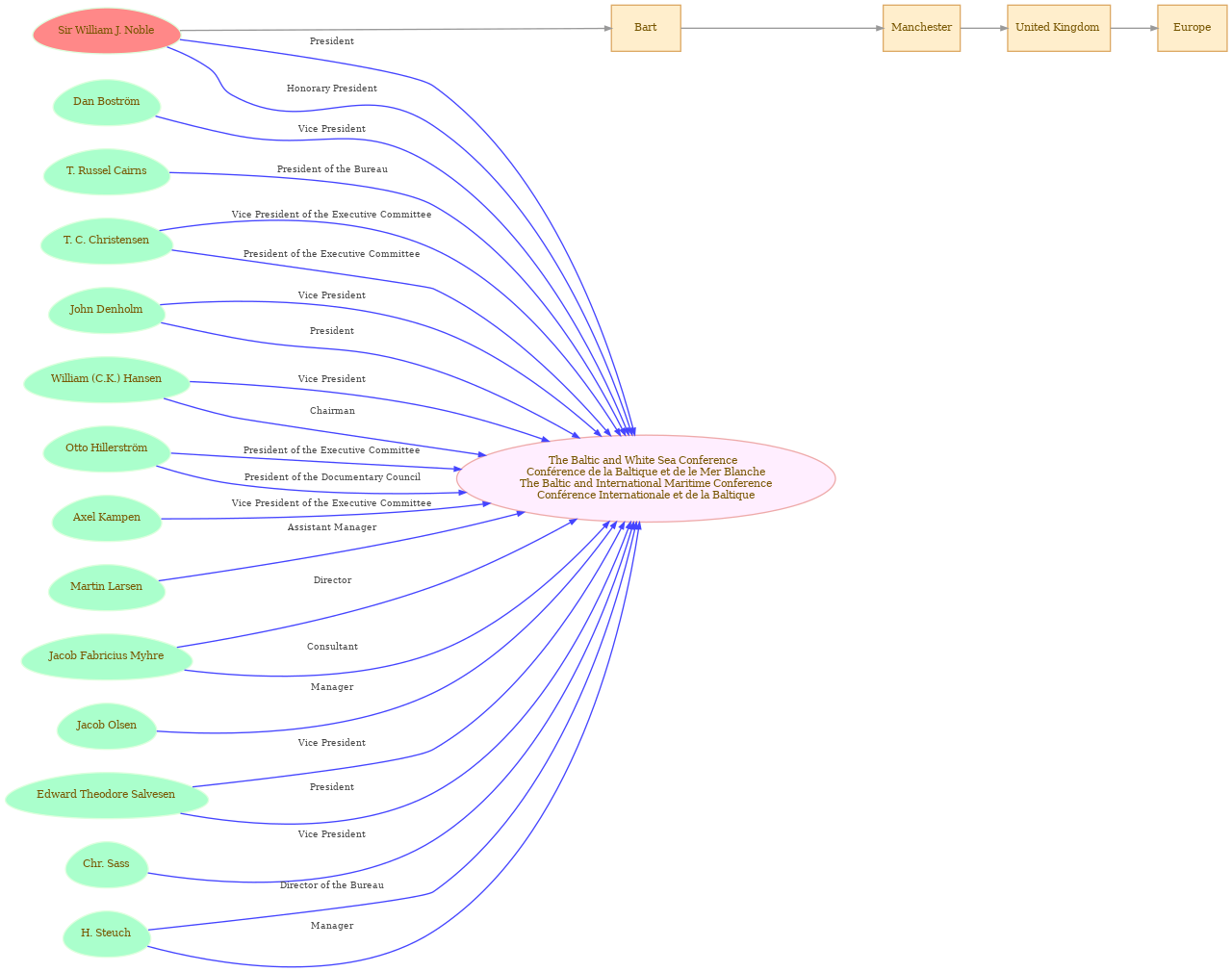The image size is (1232, 972).
Task: Click the William (C.K.) Hansen node
Action: tap(106, 379)
